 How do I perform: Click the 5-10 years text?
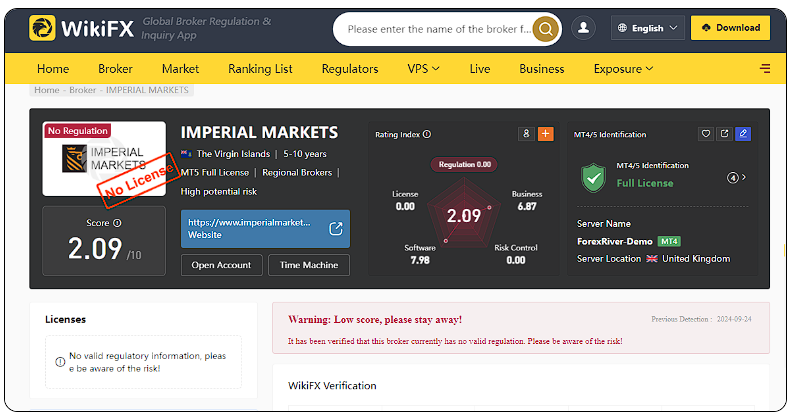[305, 154]
